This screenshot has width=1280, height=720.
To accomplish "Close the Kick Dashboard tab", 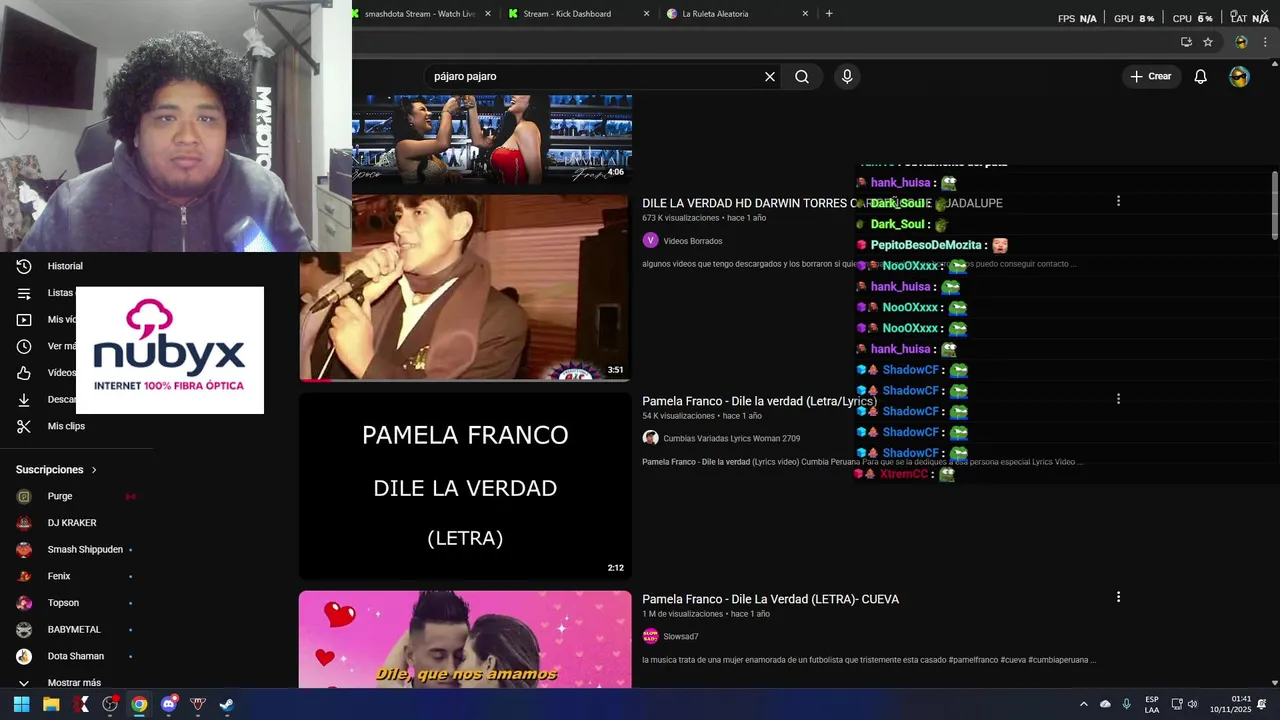I will (646, 14).
